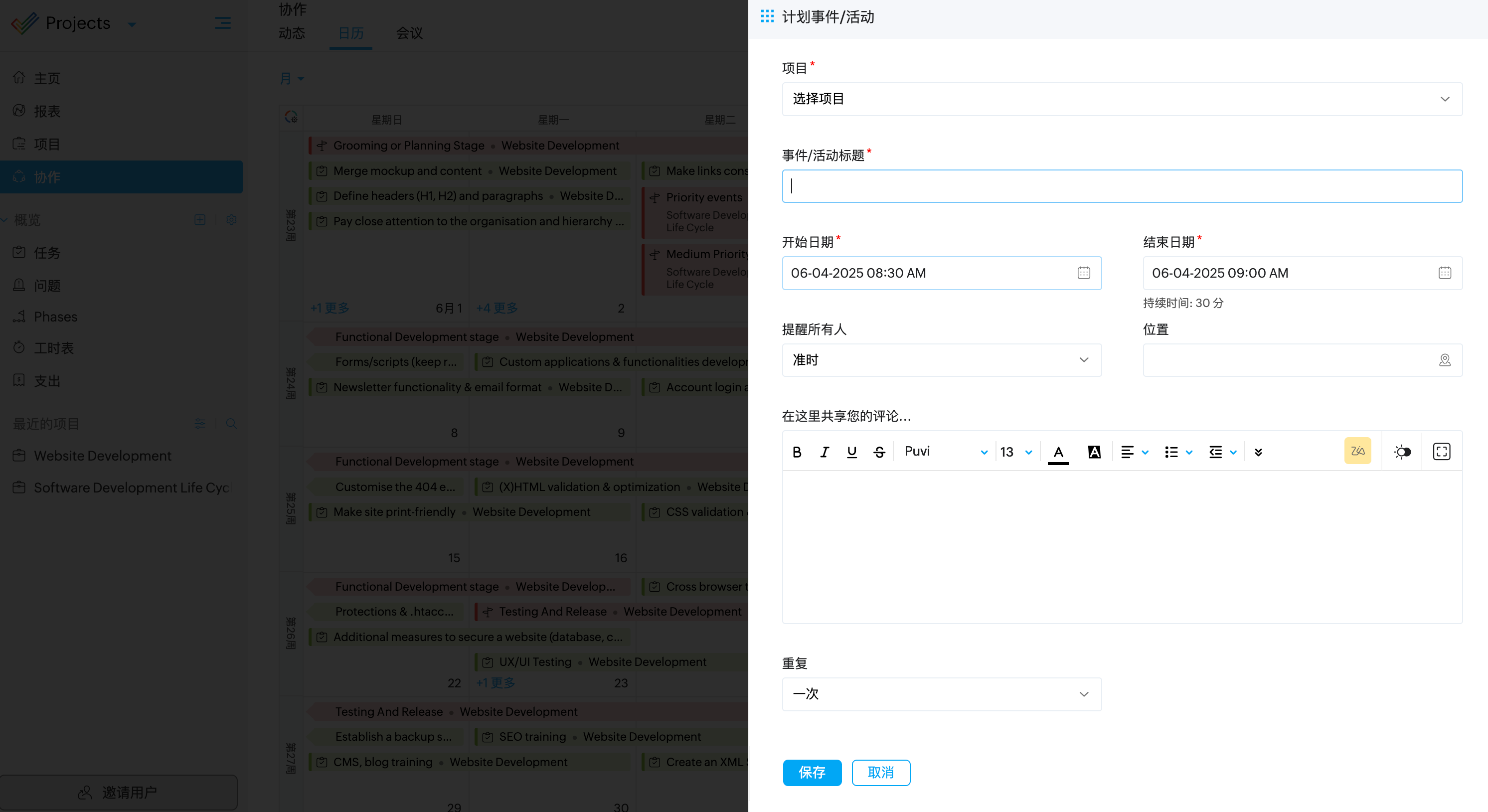Viewport: 1488px width, 812px height.
Task: Click the 保存 button
Action: tap(812, 772)
